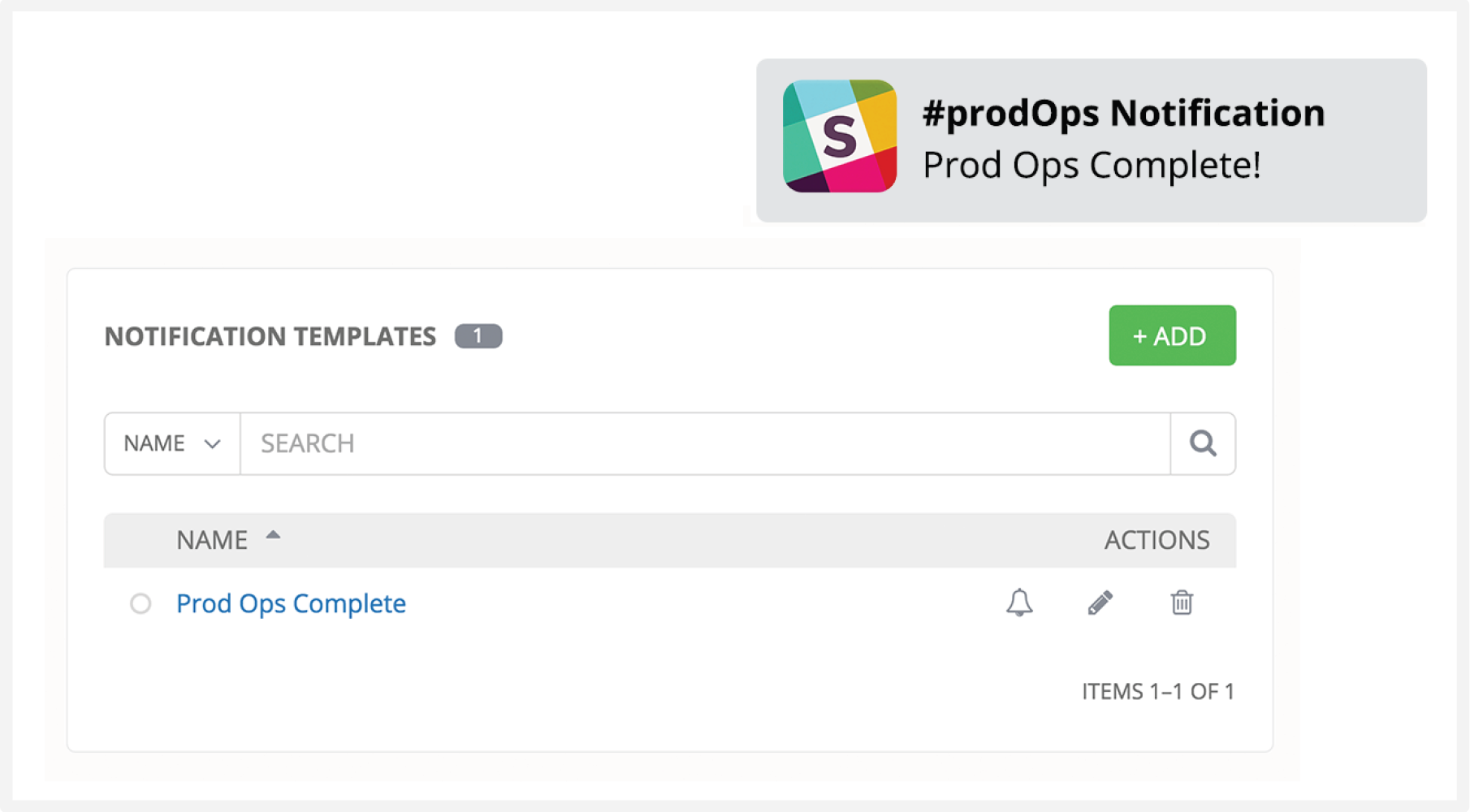Focus the SEARCH input field
This screenshot has width=1470, height=812.
click(x=704, y=443)
